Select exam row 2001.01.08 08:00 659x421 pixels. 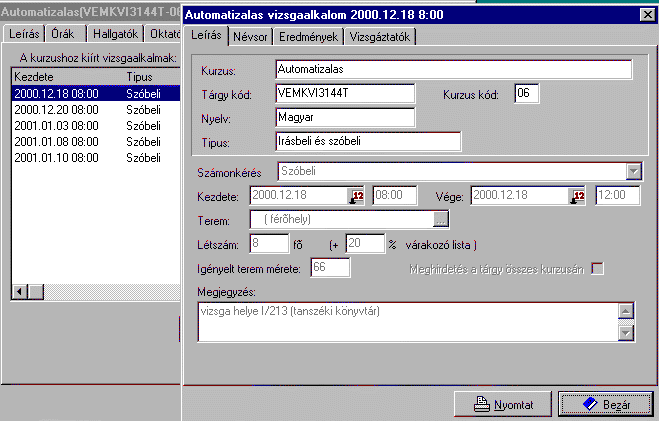pyautogui.click(x=96, y=142)
